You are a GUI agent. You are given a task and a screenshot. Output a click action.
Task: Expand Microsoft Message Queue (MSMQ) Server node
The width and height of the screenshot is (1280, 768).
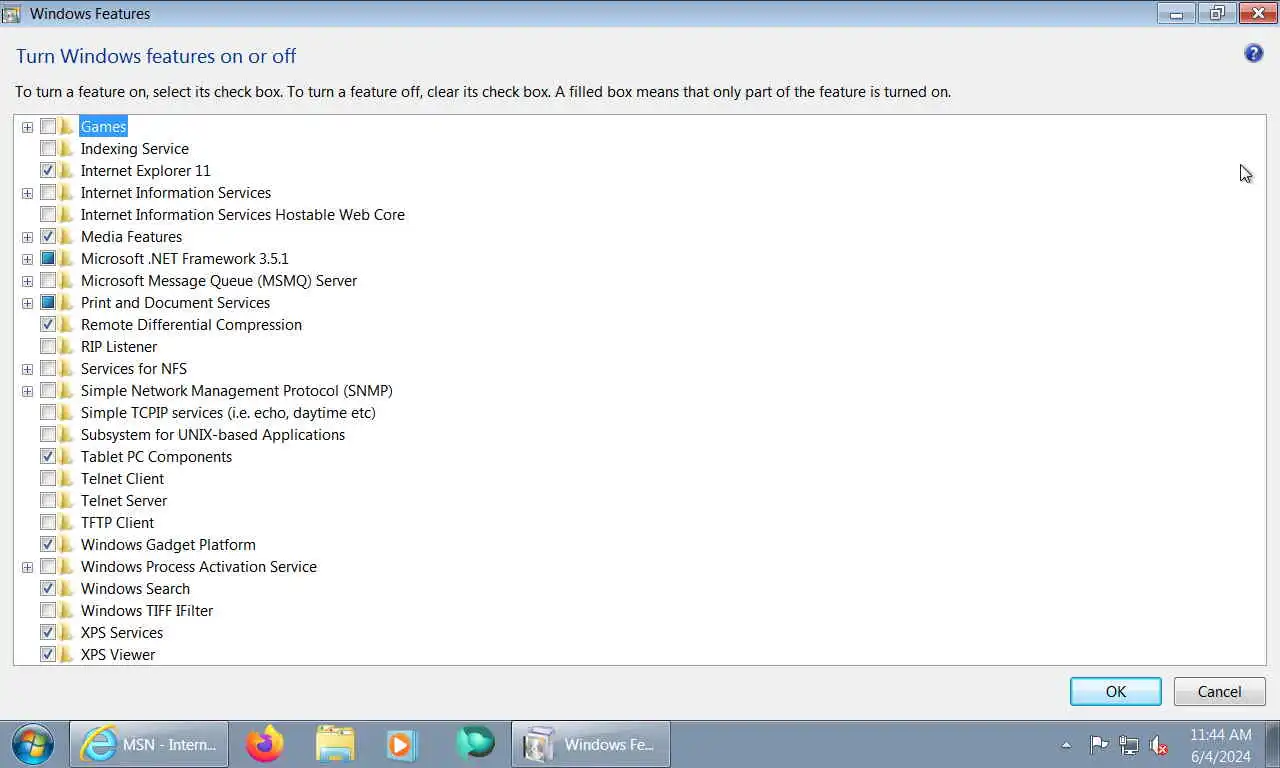coord(27,281)
